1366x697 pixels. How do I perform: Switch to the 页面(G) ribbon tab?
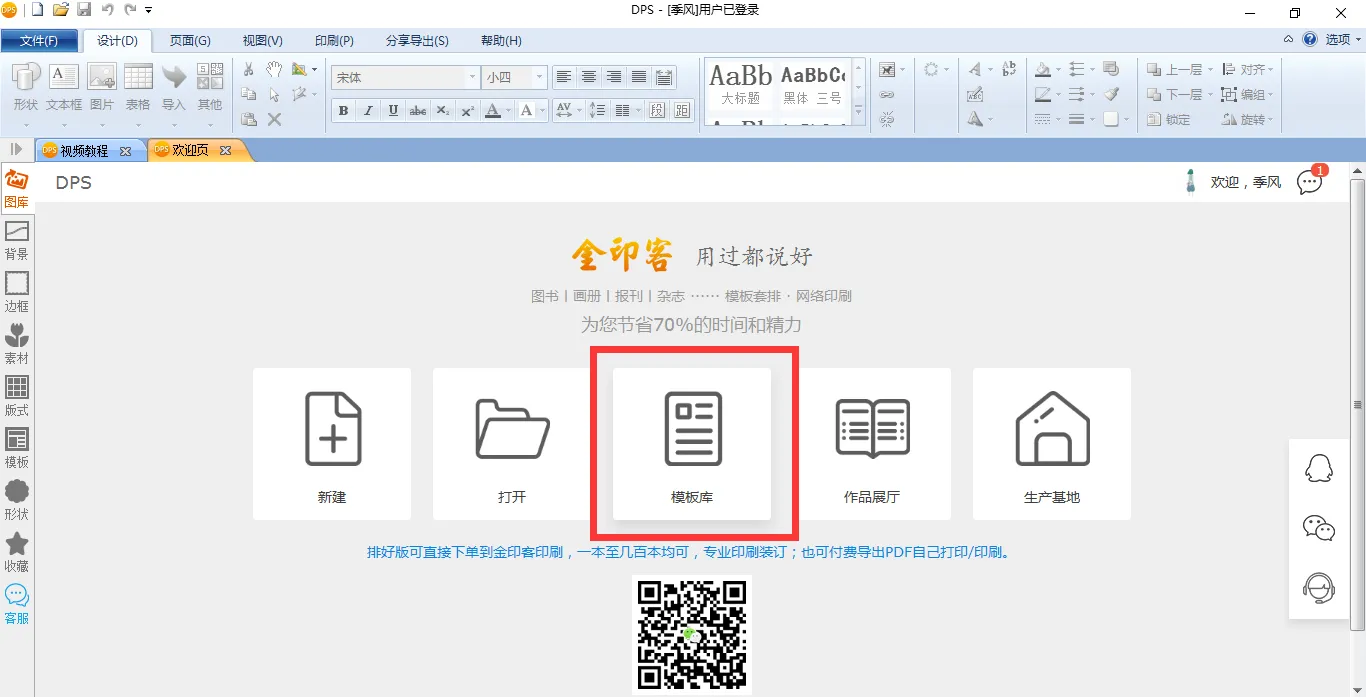(x=190, y=41)
